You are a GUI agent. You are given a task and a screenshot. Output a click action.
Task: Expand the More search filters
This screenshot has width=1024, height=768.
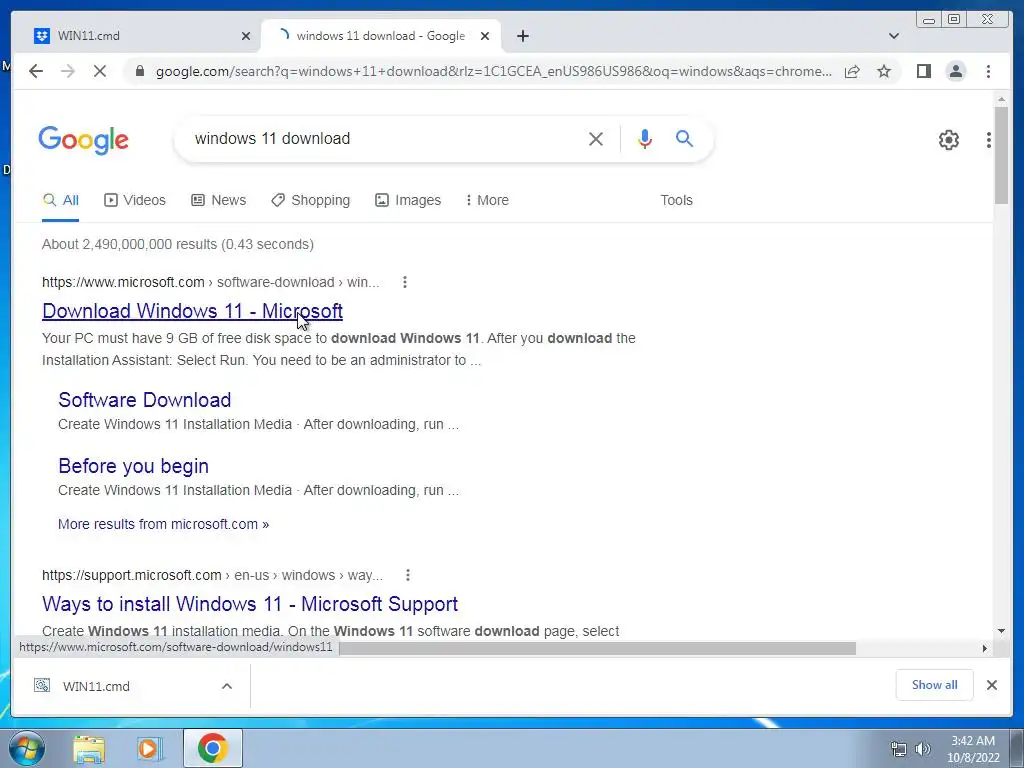pos(487,200)
